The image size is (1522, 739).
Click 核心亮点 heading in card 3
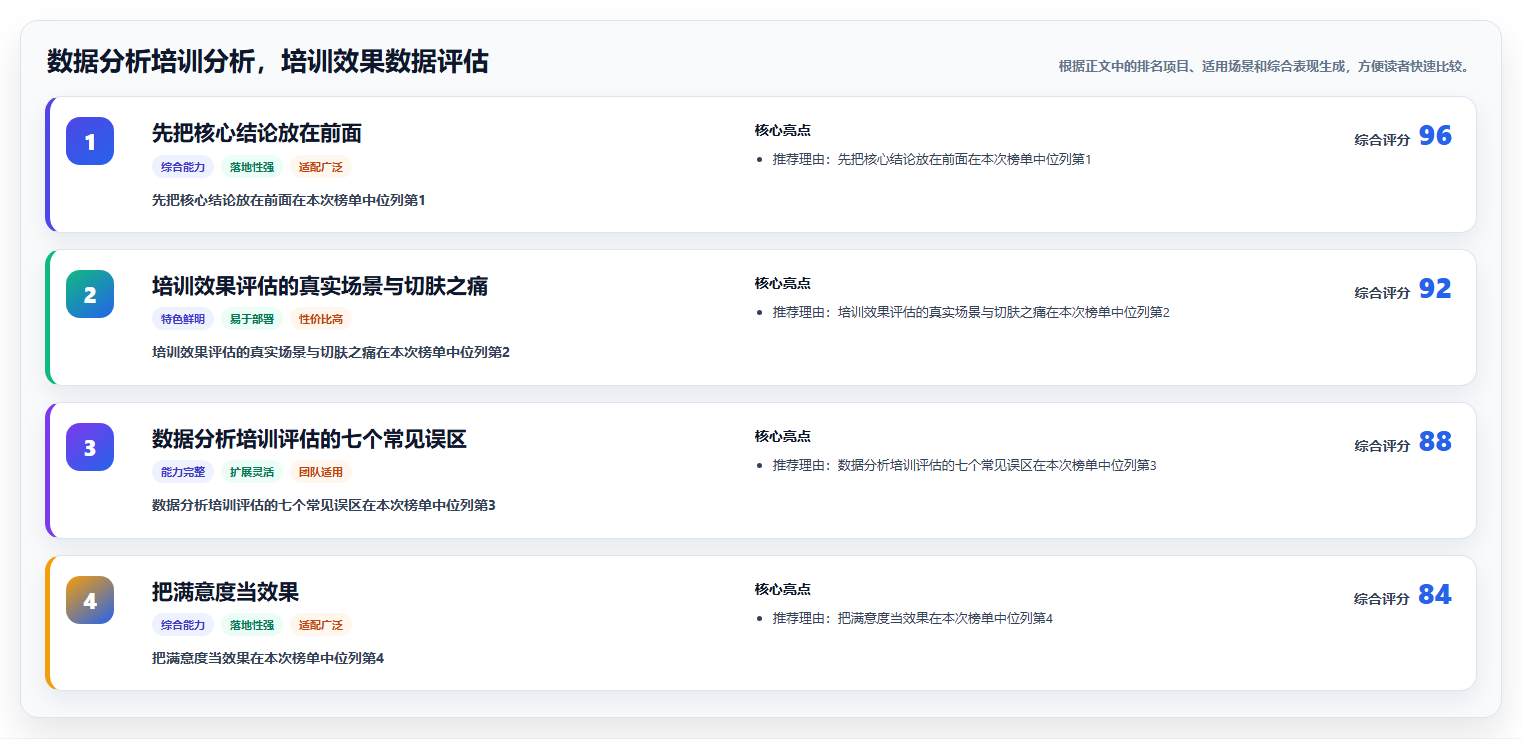tap(783, 436)
